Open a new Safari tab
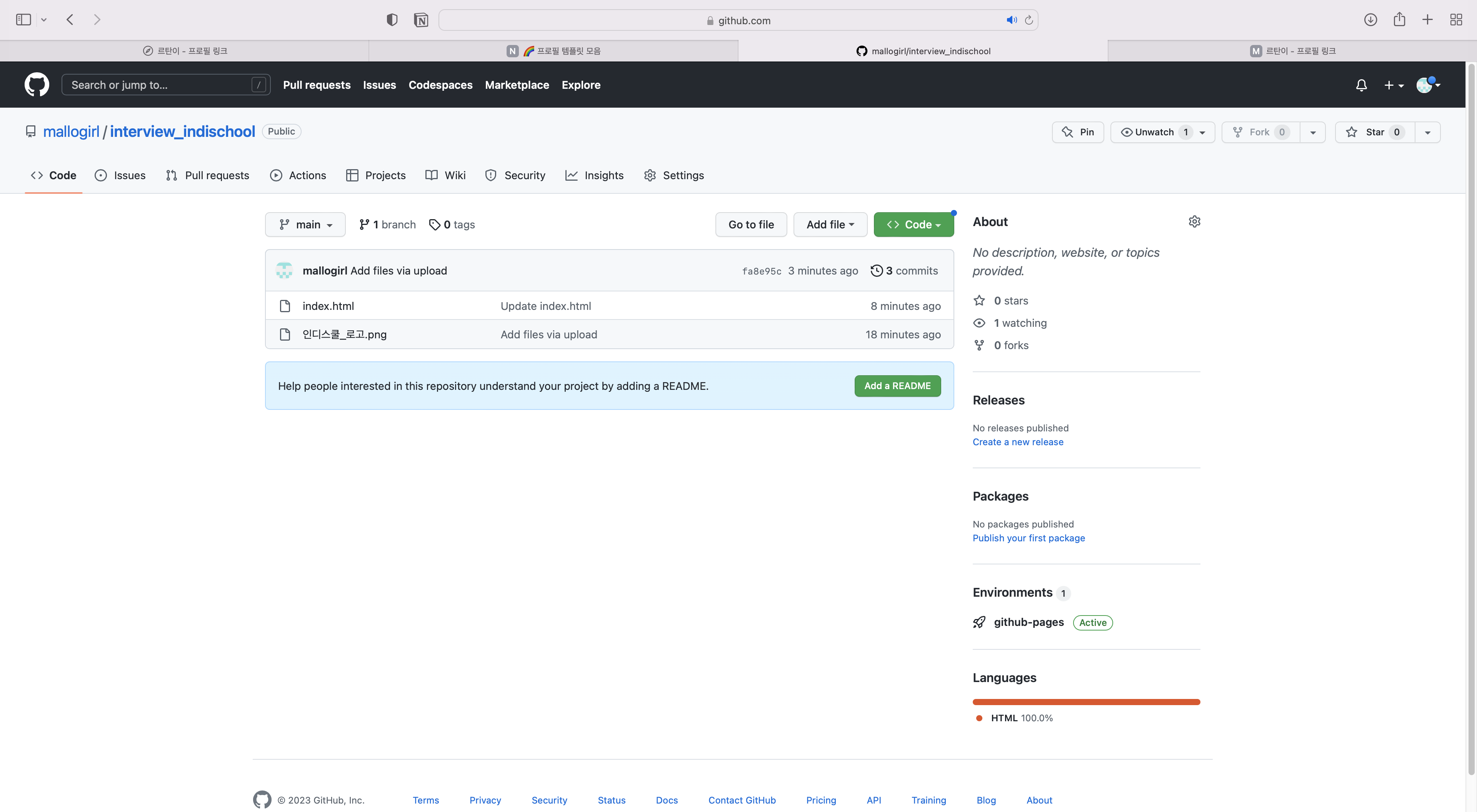This screenshot has width=1477, height=812. [x=1428, y=20]
